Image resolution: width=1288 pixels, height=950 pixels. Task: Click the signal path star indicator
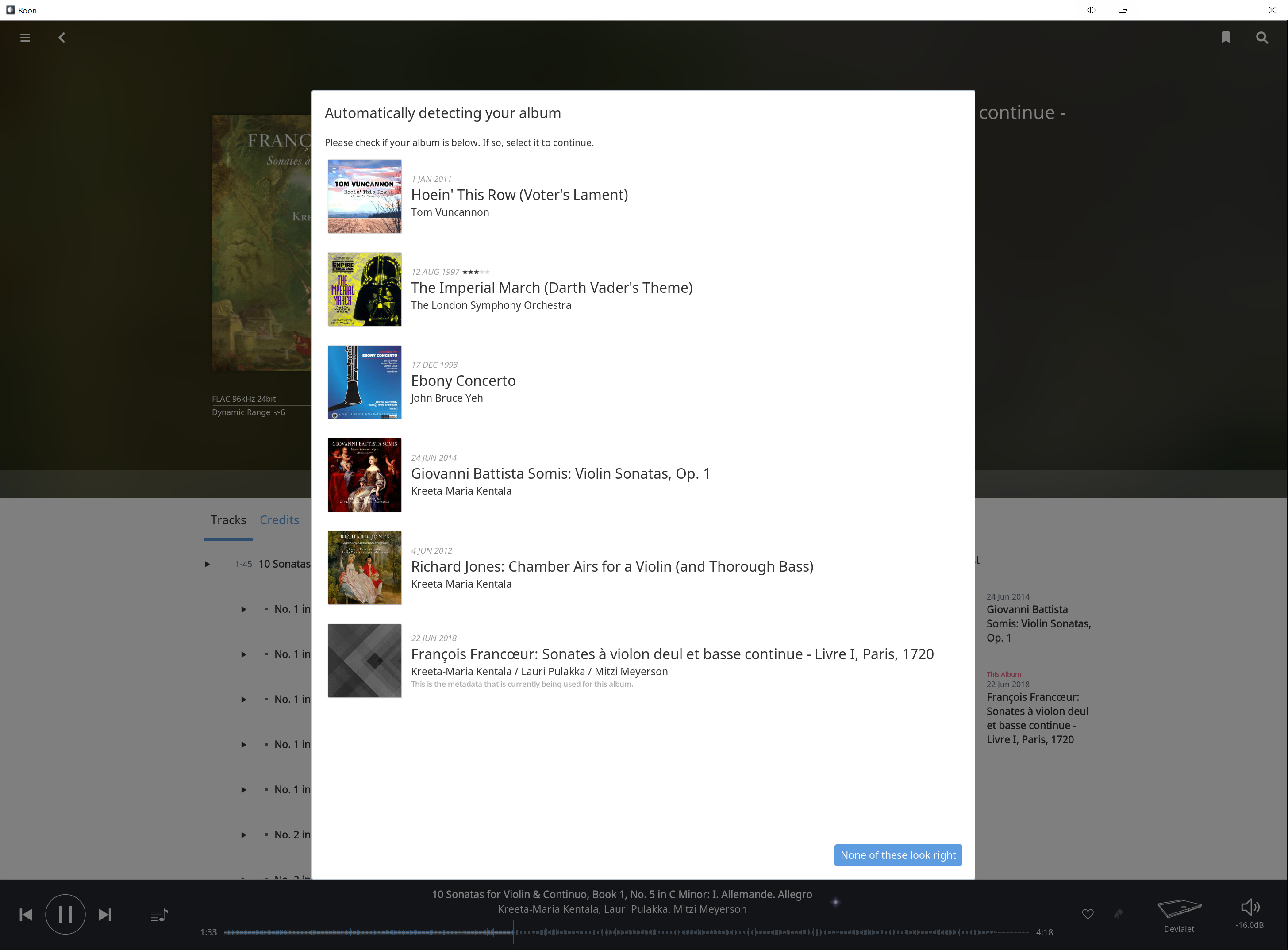[x=835, y=902]
